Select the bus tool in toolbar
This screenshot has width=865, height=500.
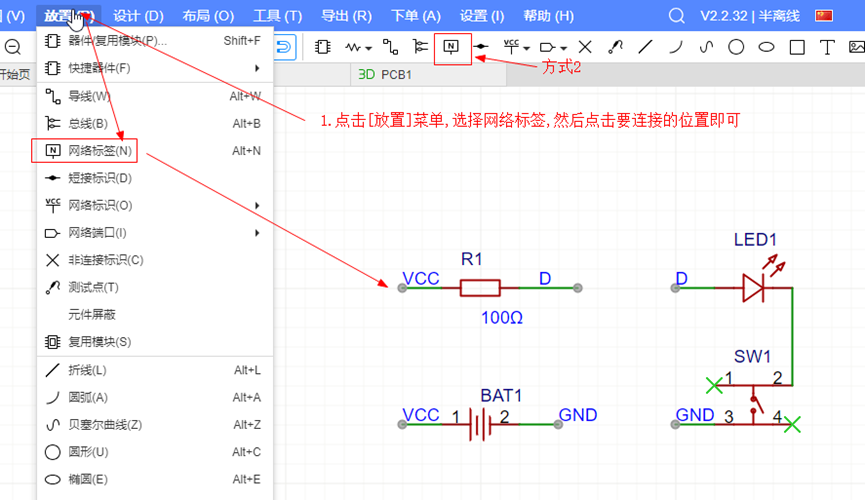click(420, 47)
